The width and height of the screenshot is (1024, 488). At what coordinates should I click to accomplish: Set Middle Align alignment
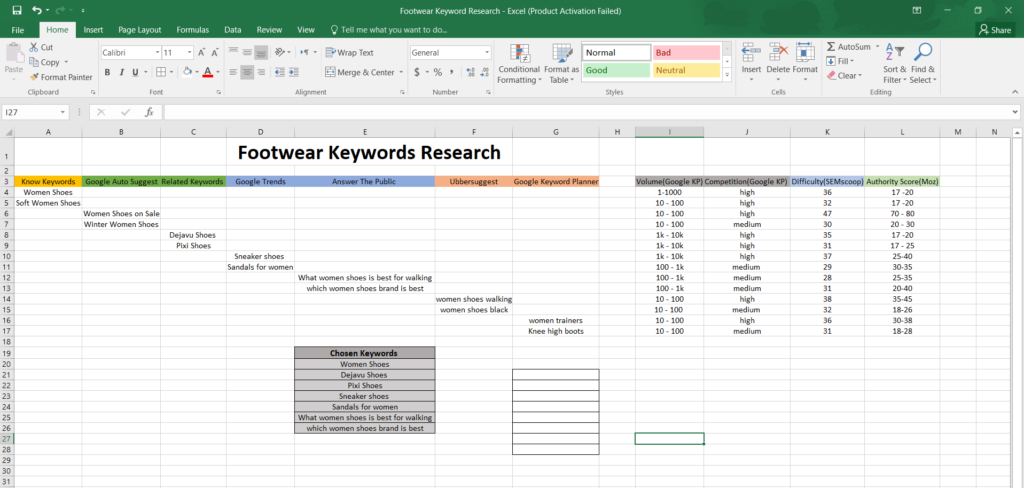pyautogui.click(x=247, y=53)
